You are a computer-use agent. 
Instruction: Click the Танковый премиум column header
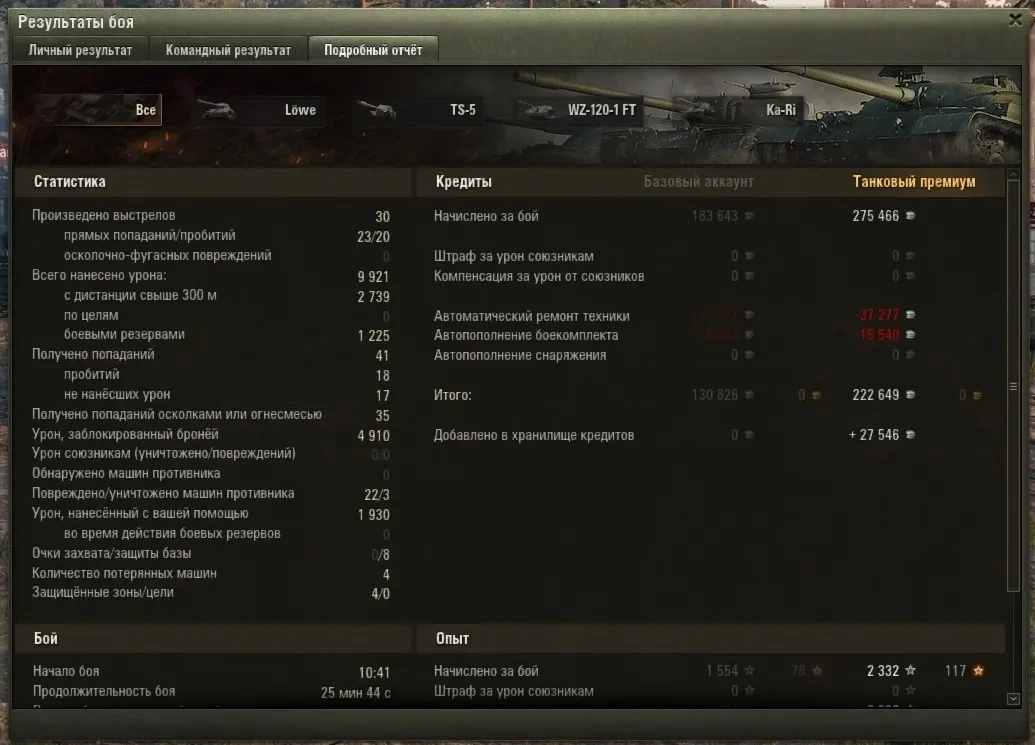914,181
